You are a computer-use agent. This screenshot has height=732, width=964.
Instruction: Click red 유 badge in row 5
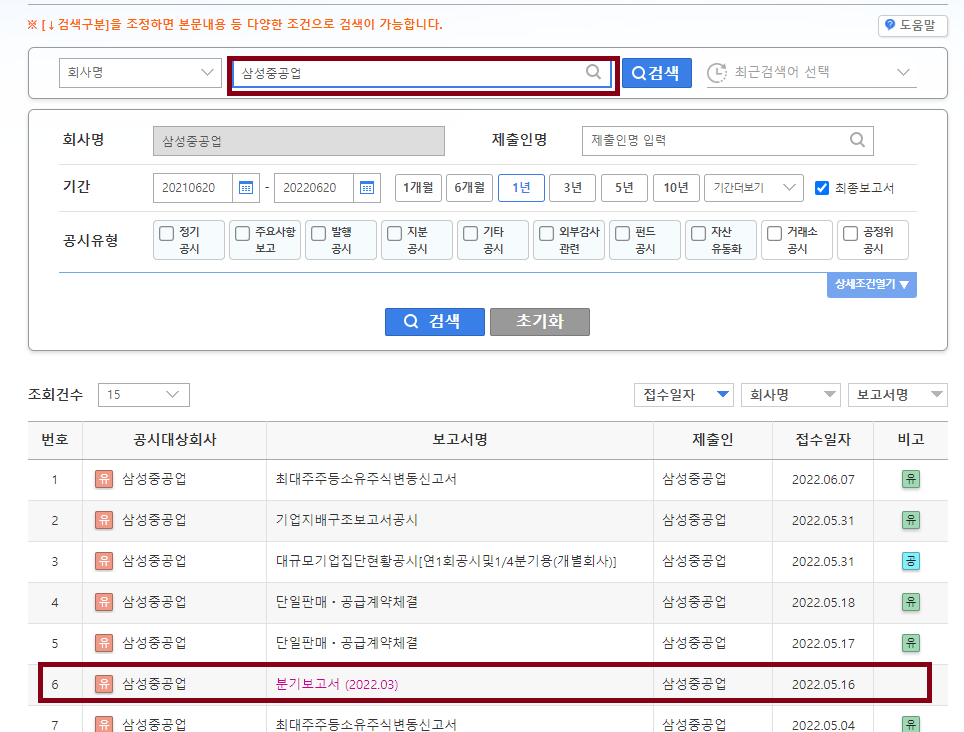104,643
